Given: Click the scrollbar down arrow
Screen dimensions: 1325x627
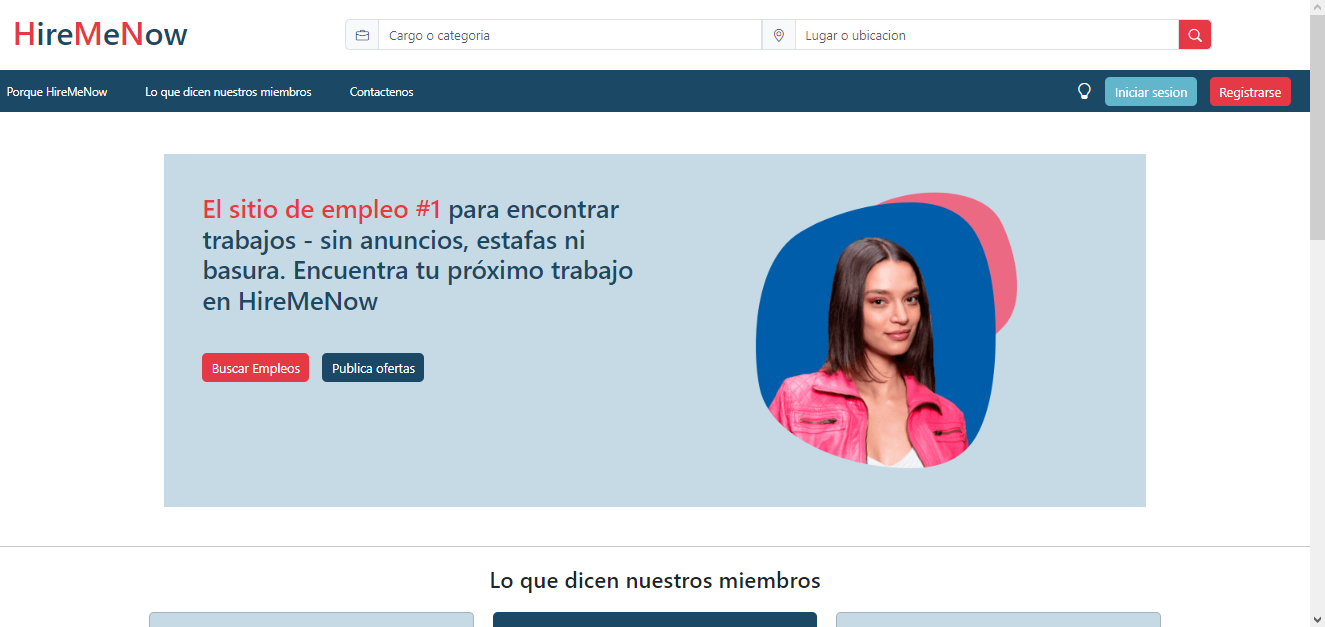Looking at the screenshot, I should click(1317, 619).
